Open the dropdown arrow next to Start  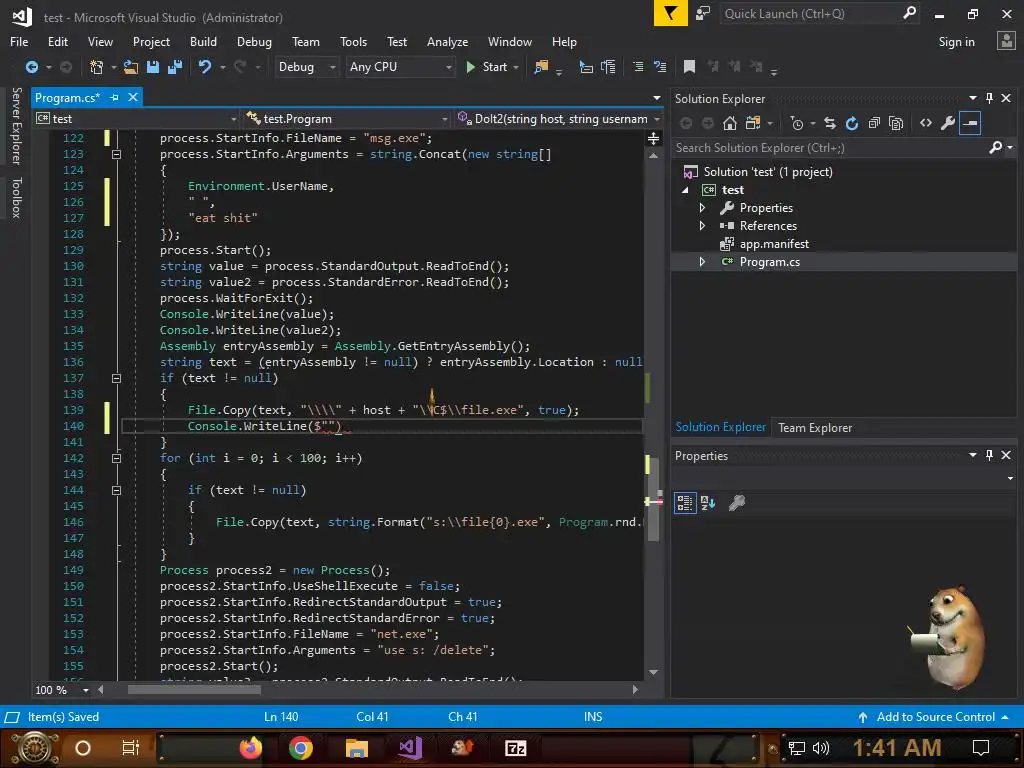pos(516,67)
